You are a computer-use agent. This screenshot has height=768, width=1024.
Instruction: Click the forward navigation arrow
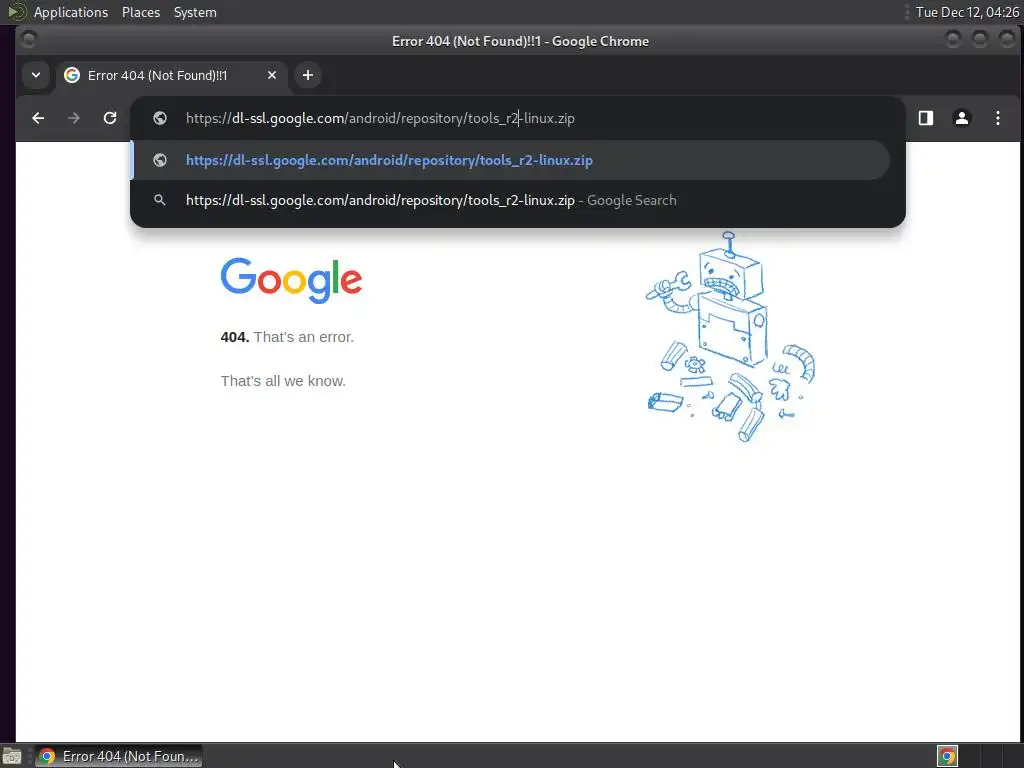(74, 118)
